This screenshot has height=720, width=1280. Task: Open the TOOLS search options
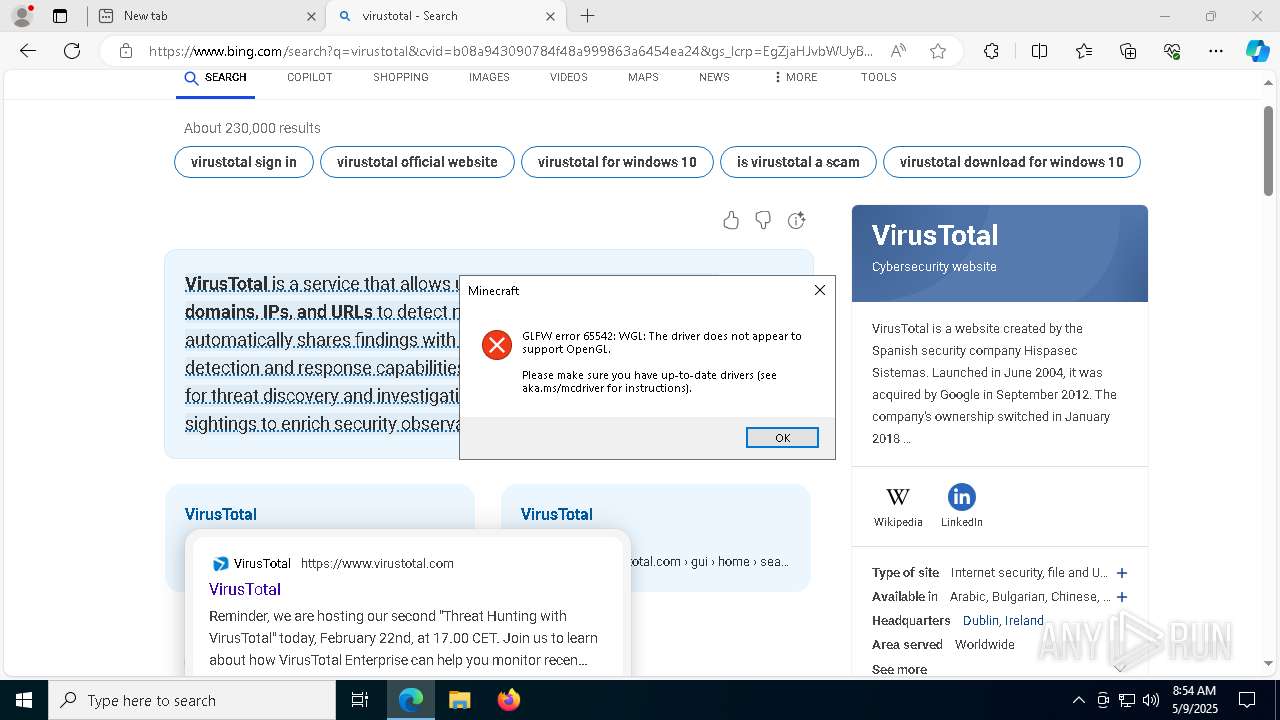pos(879,77)
